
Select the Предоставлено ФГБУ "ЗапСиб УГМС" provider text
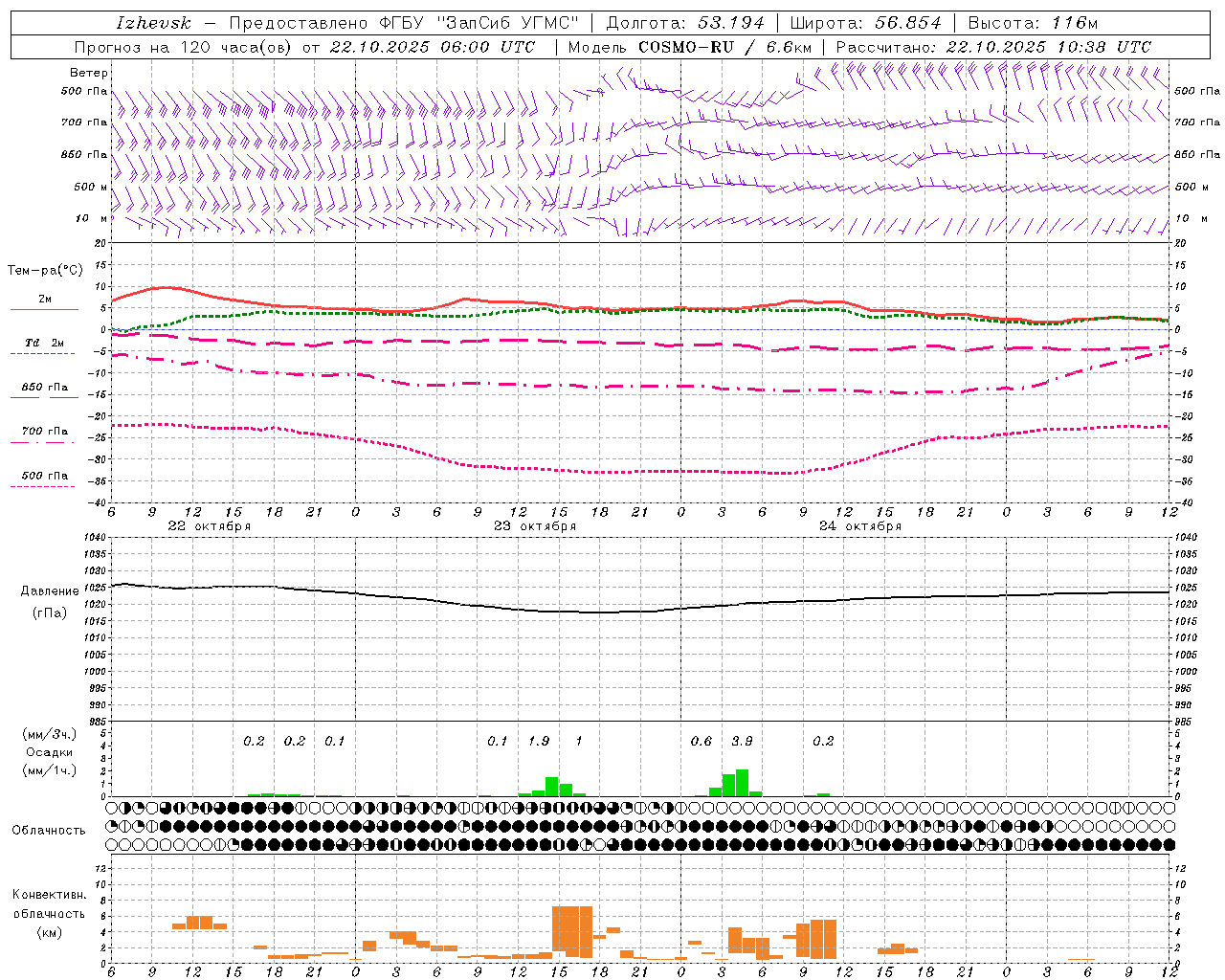[404, 23]
